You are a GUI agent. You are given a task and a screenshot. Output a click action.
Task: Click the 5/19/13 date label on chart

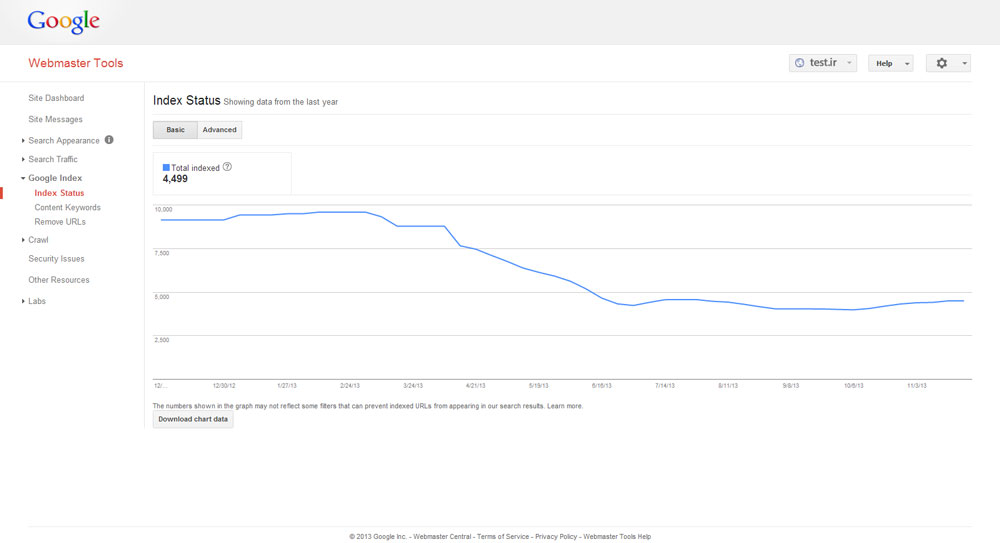[538, 385]
